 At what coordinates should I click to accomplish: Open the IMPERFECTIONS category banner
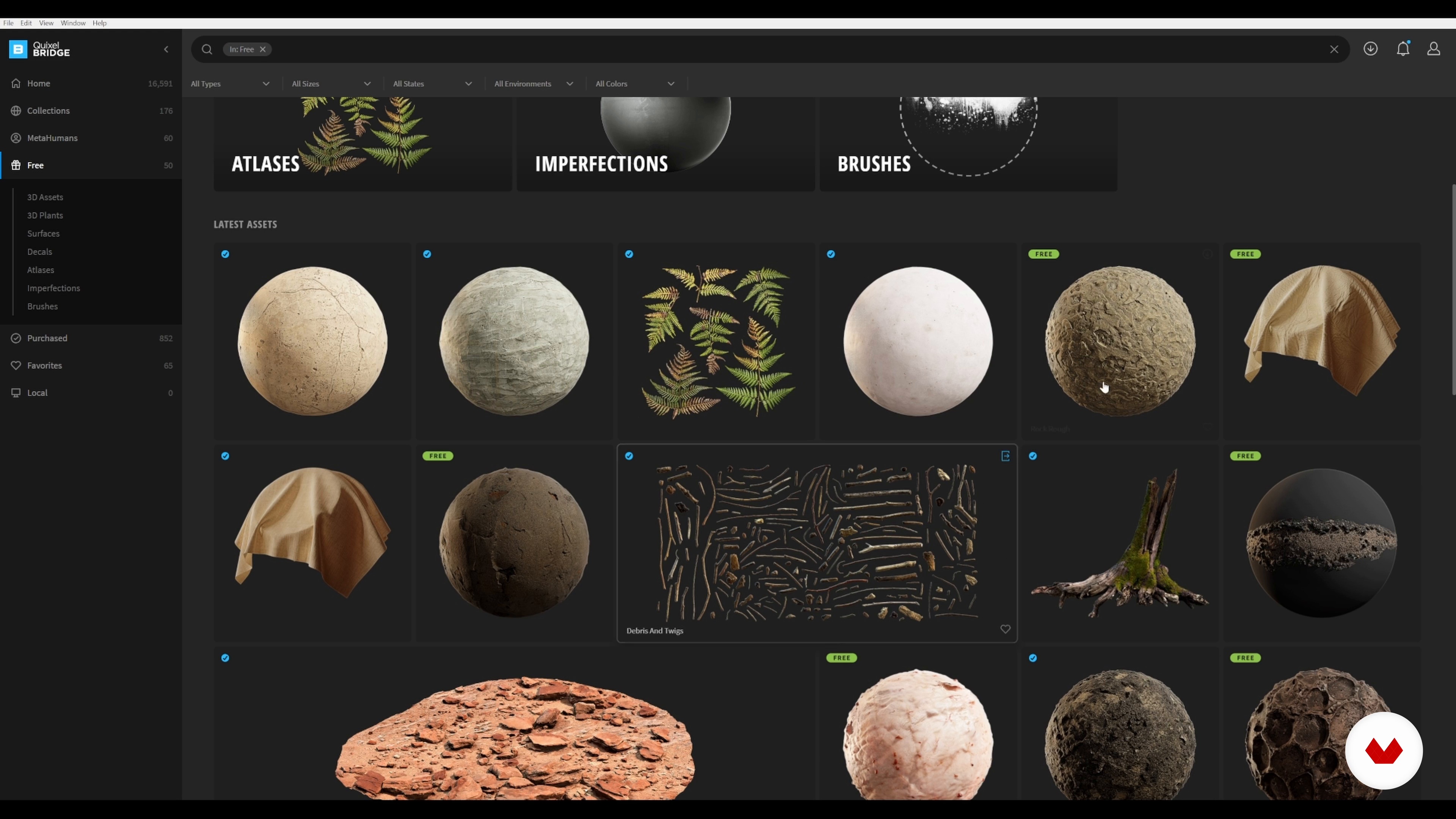665,144
